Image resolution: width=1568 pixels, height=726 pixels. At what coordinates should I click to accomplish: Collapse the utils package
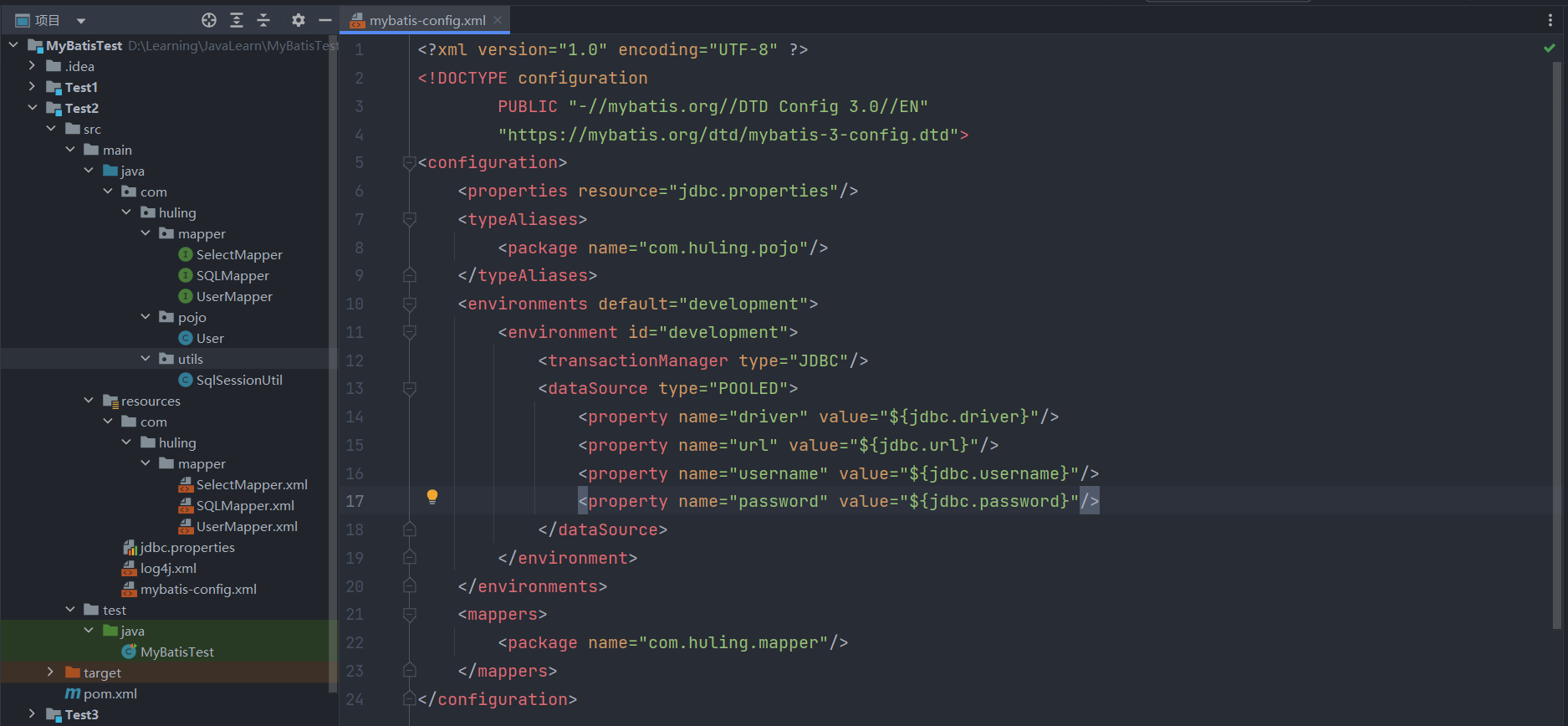(146, 358)
